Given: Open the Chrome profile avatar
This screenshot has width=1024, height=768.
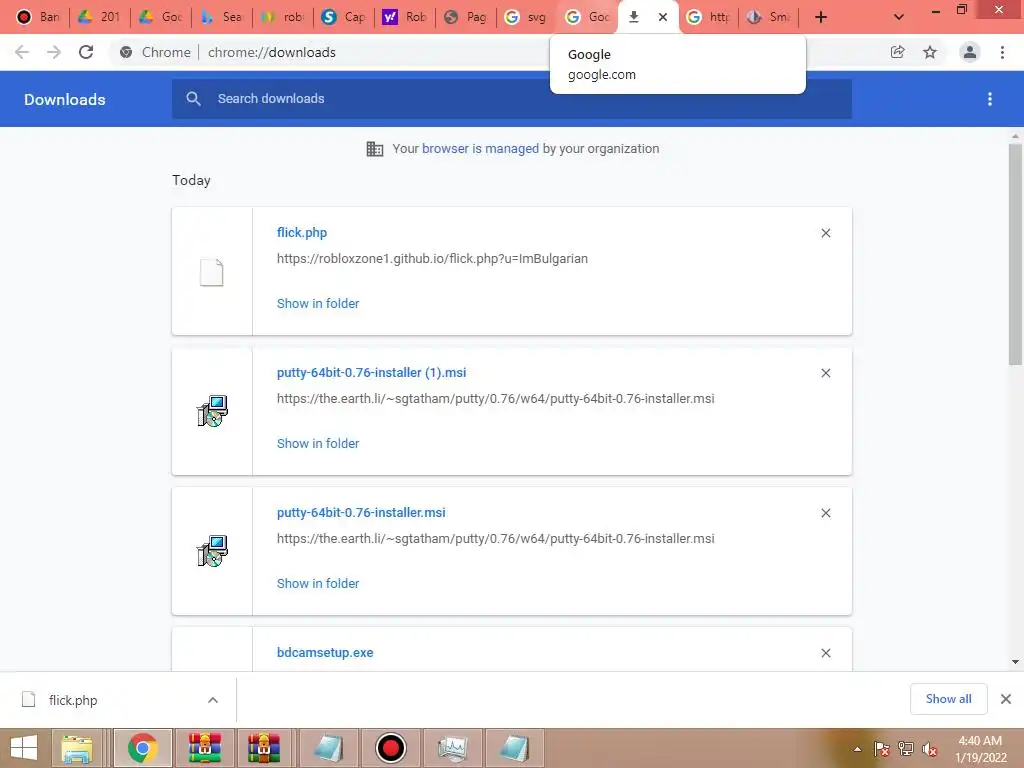Looking at the screenshot, I should click(970, 52).
